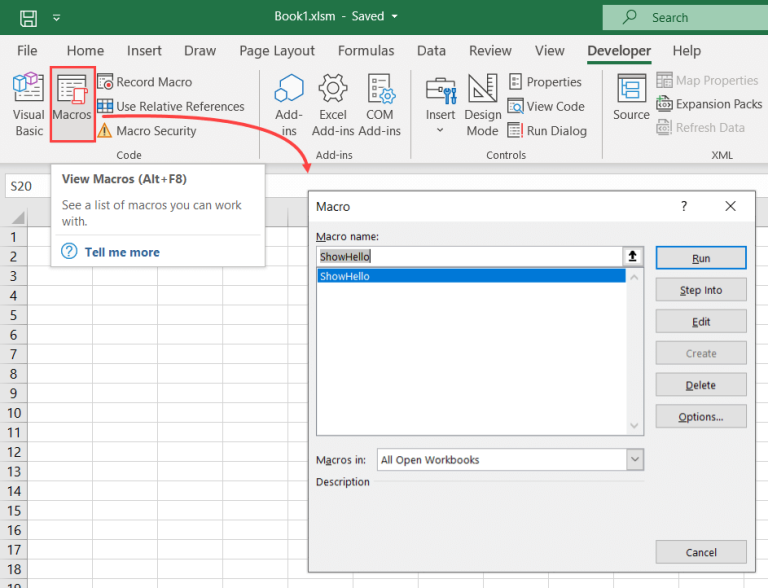Viewport: 768px width, 588px height.
Task: Run the ShowHello macro
Action: (x=701, y=258)
